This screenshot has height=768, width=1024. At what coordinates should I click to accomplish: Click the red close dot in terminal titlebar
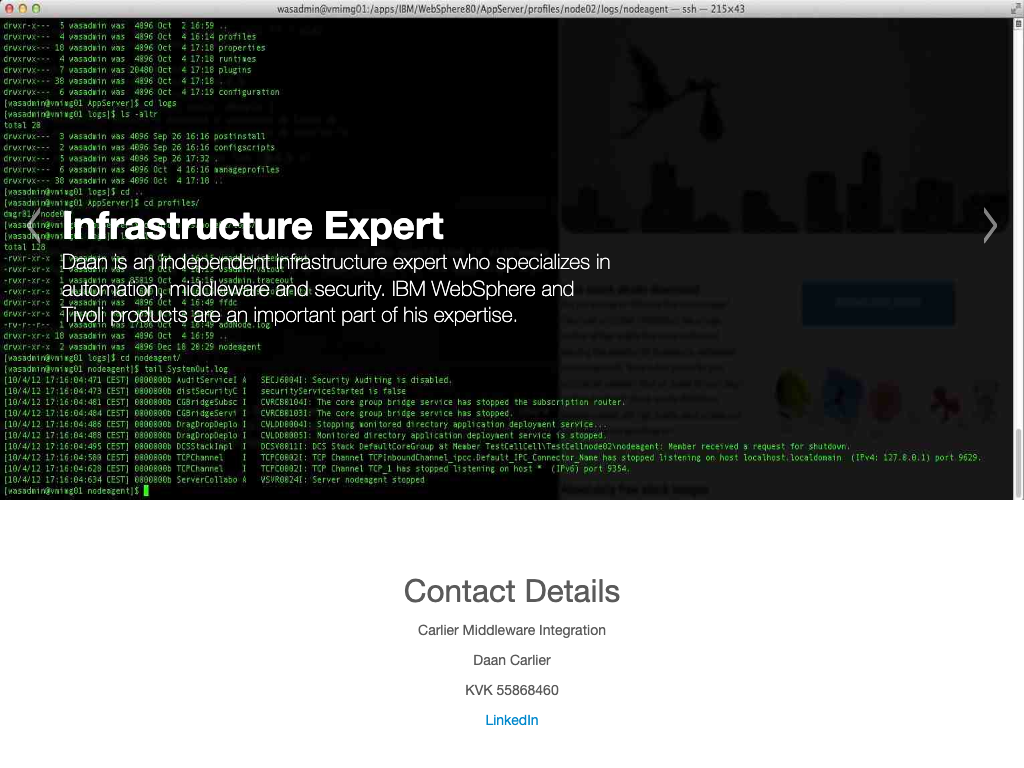pyautogui.click(x=9, y=8)
